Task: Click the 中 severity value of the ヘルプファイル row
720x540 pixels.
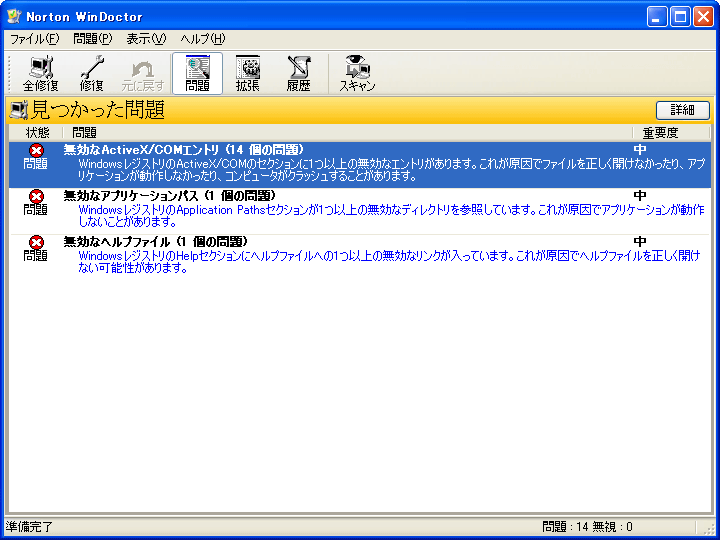Action: tap(640, 242)
